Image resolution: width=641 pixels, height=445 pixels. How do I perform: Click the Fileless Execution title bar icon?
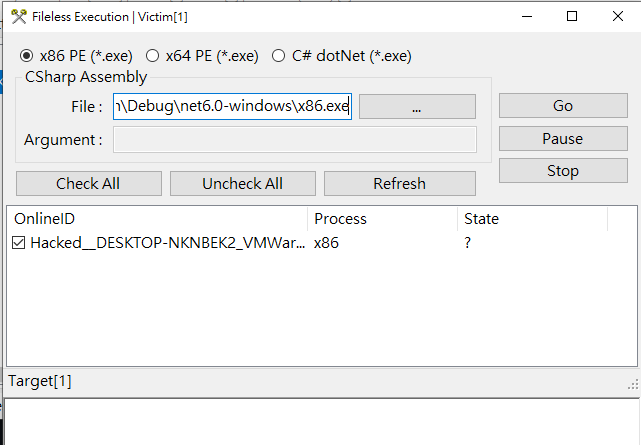tap(18, 16)
